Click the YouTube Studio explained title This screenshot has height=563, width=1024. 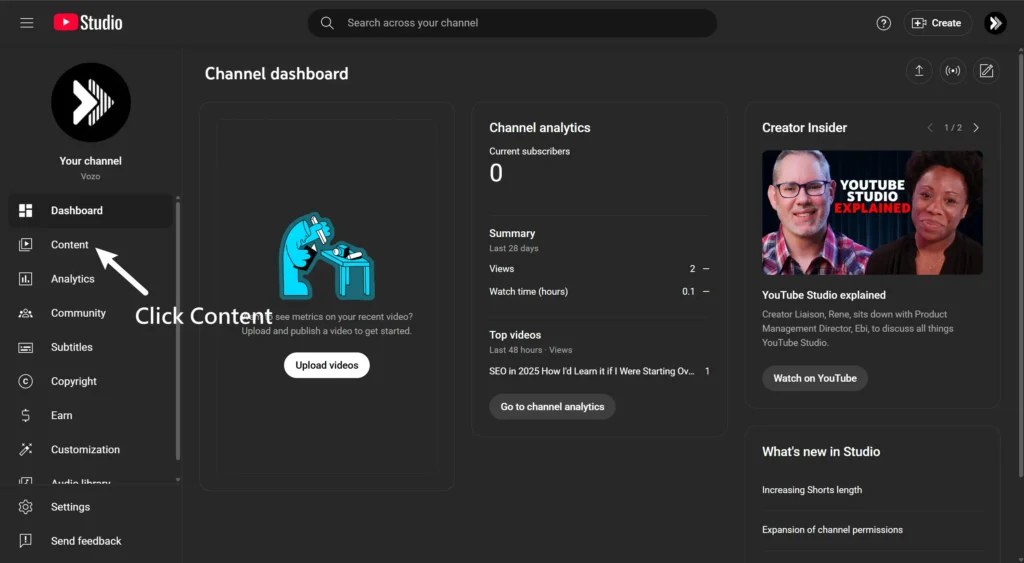click(824, 295)
